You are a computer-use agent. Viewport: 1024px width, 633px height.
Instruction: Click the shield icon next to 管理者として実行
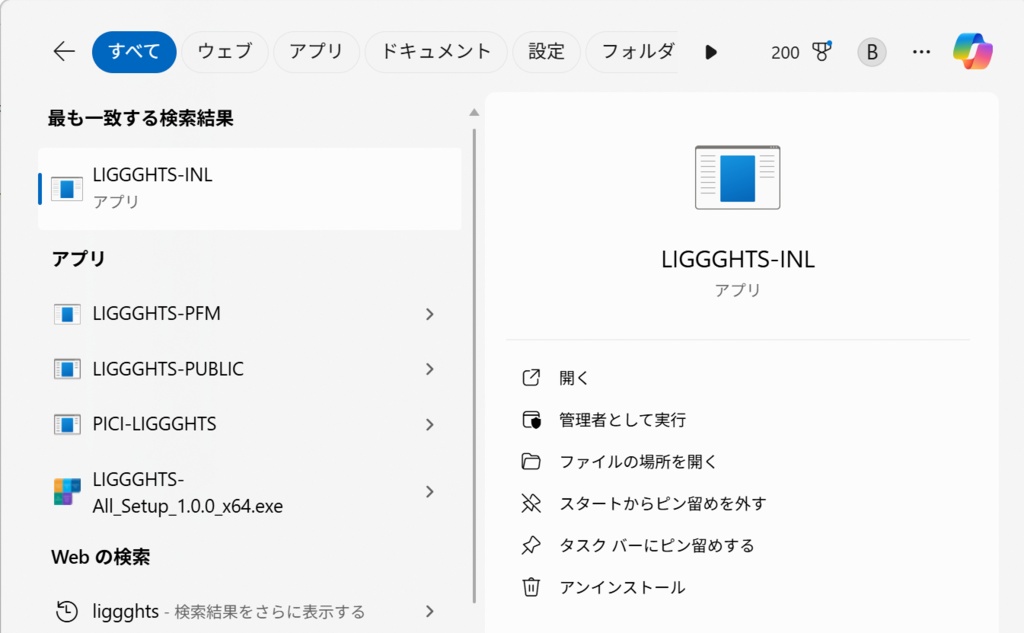[x=532, y=419]
